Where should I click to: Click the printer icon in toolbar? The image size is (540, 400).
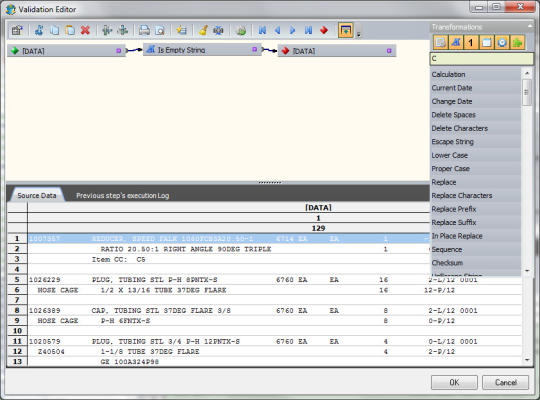tap(144, 30)
